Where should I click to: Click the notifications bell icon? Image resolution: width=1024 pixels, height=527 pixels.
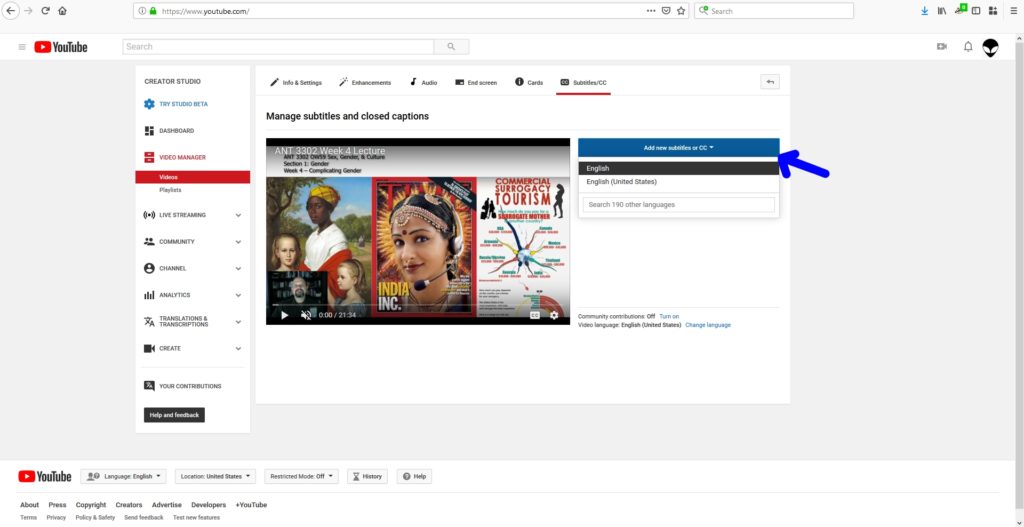pos(967,47)
